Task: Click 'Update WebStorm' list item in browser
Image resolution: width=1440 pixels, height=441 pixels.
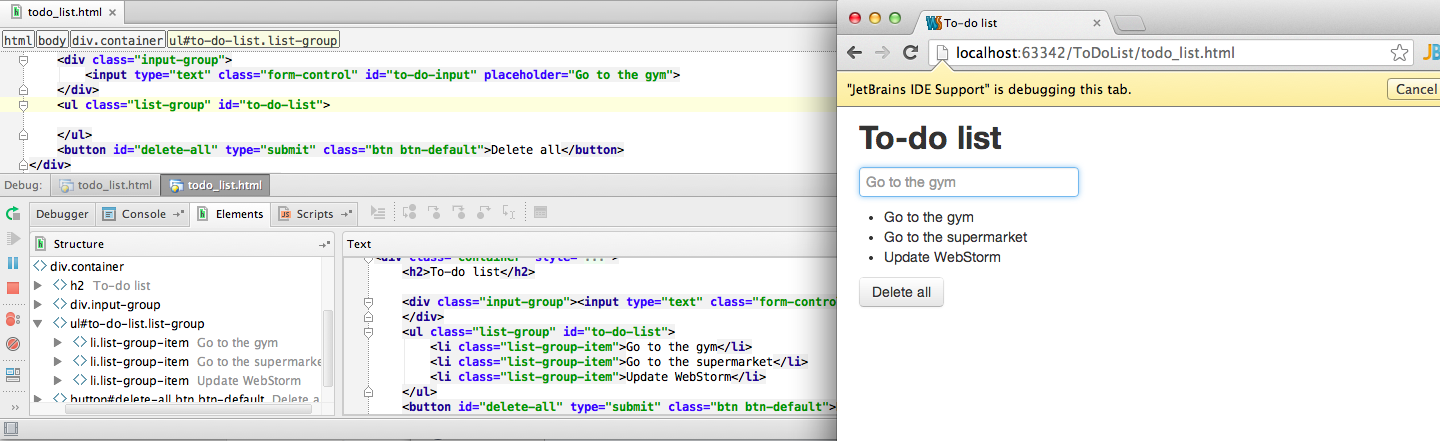Action: point(942,257)
